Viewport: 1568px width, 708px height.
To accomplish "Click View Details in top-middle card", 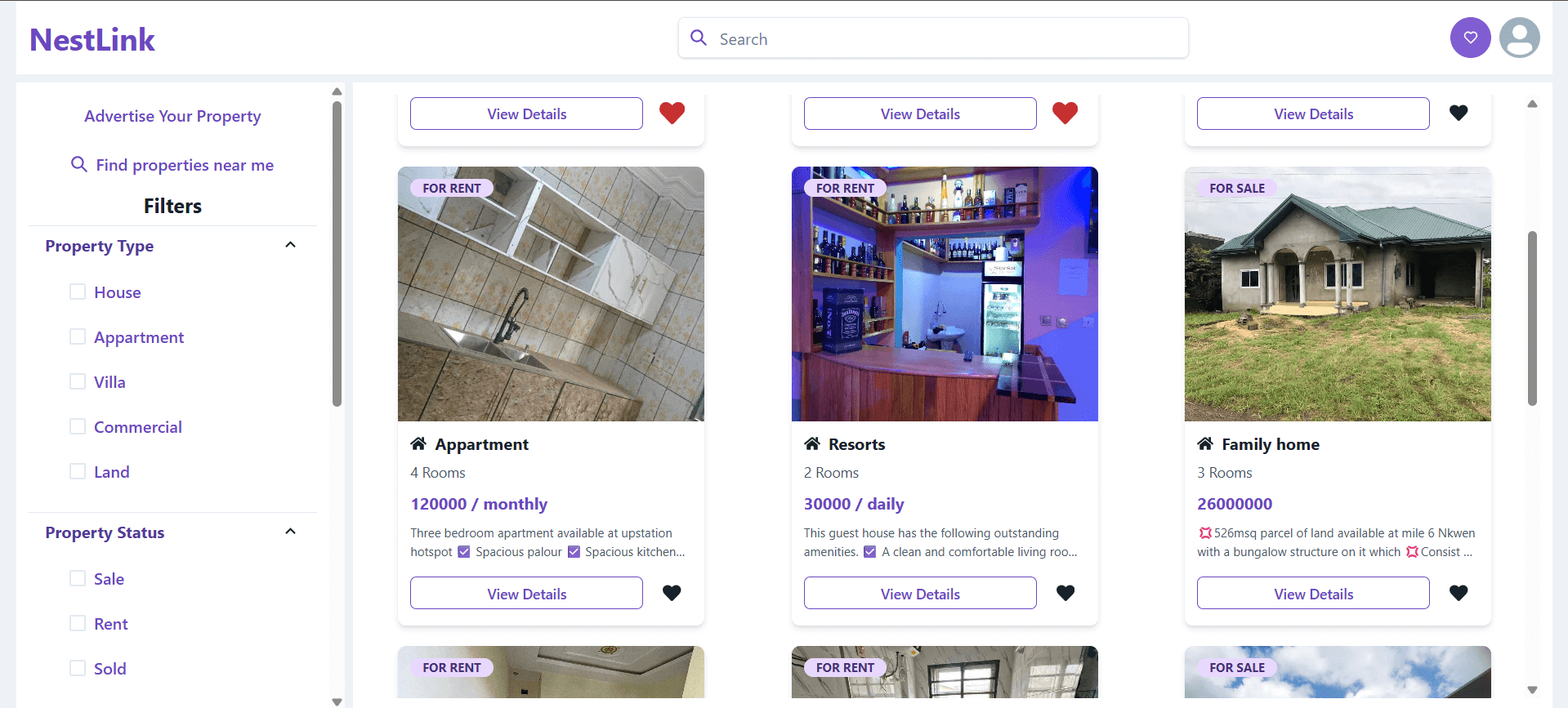I will 920,114.
